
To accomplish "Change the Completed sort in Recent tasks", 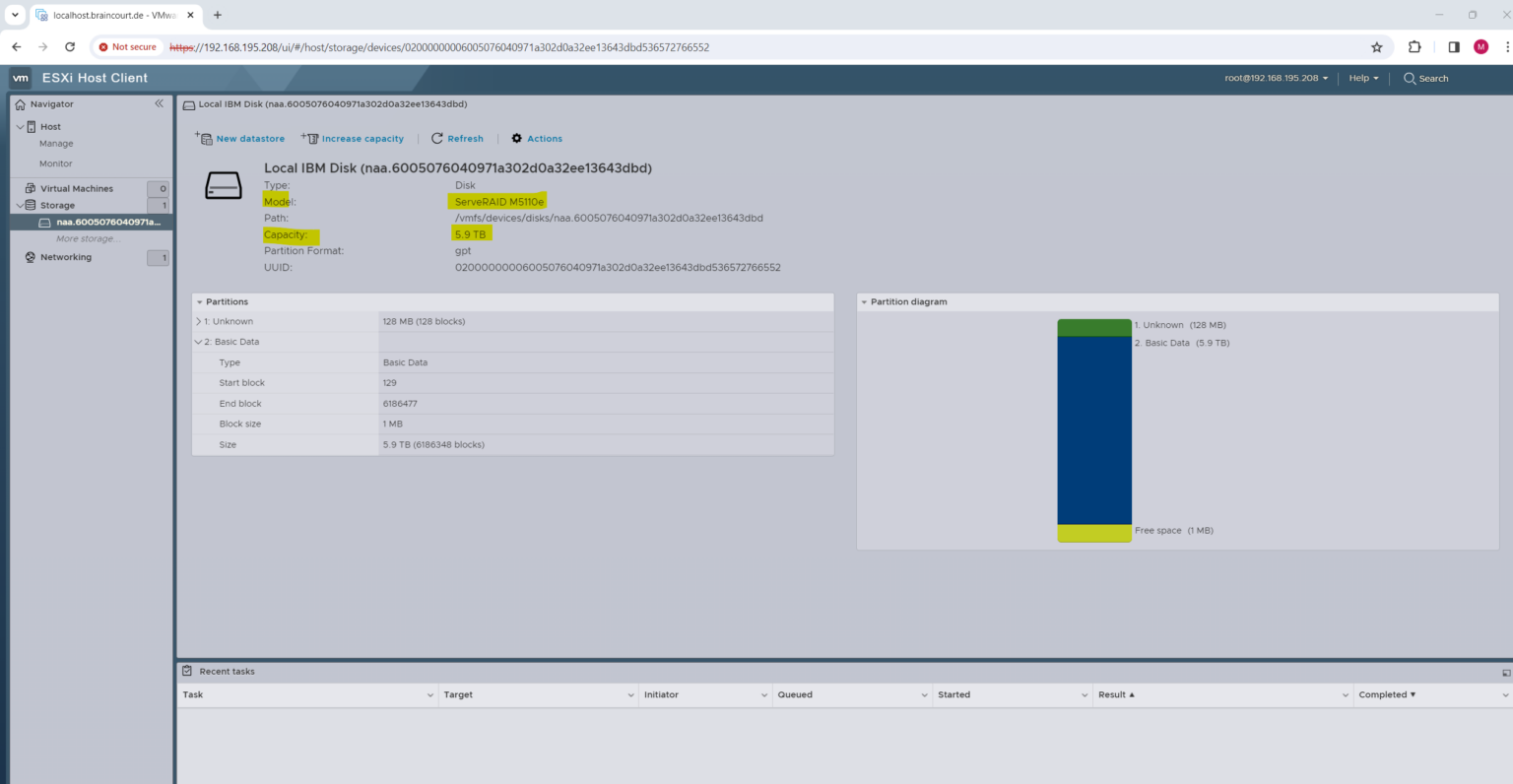I will (x=1386, y=694).
